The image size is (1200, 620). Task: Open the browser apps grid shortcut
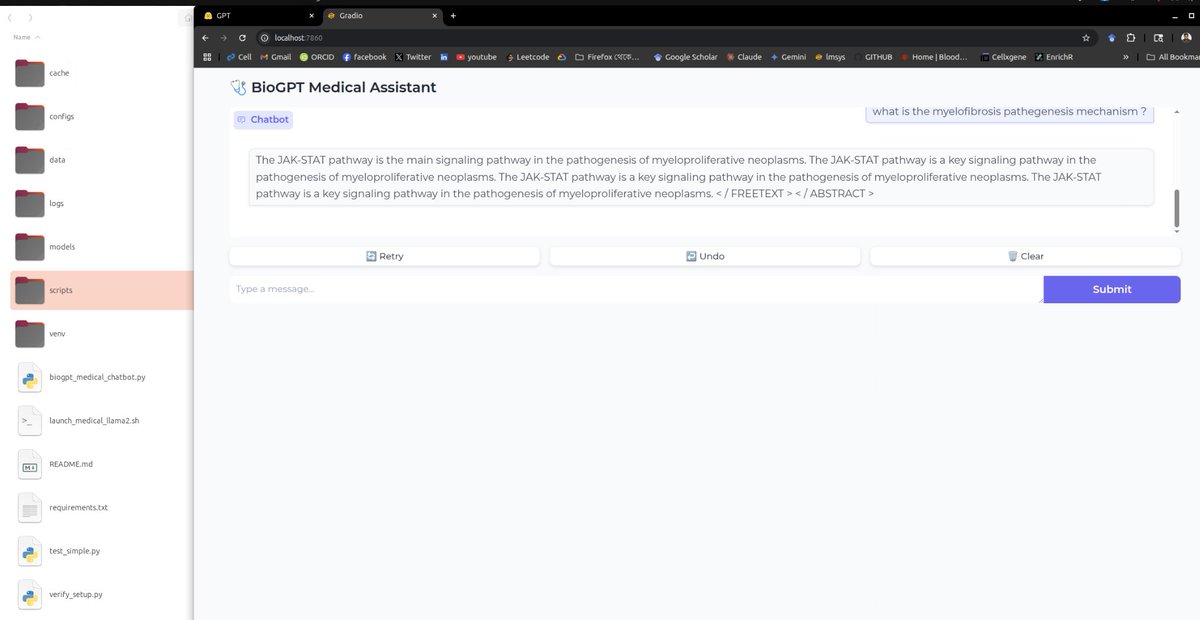tap(208, 57)
